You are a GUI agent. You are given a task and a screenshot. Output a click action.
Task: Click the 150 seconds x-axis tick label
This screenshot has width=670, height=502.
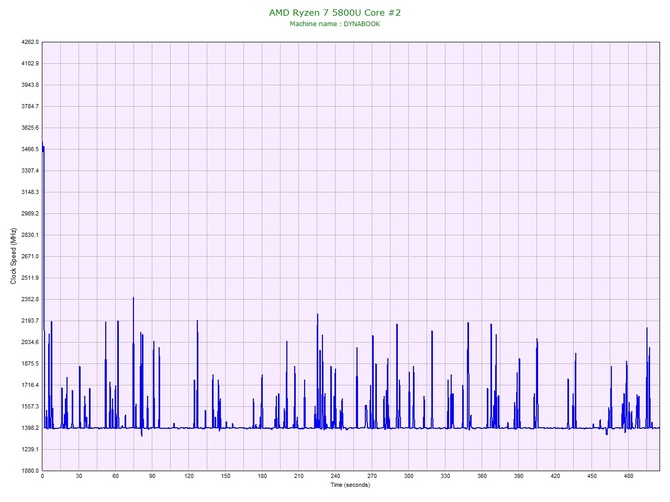tap(226, 476)
